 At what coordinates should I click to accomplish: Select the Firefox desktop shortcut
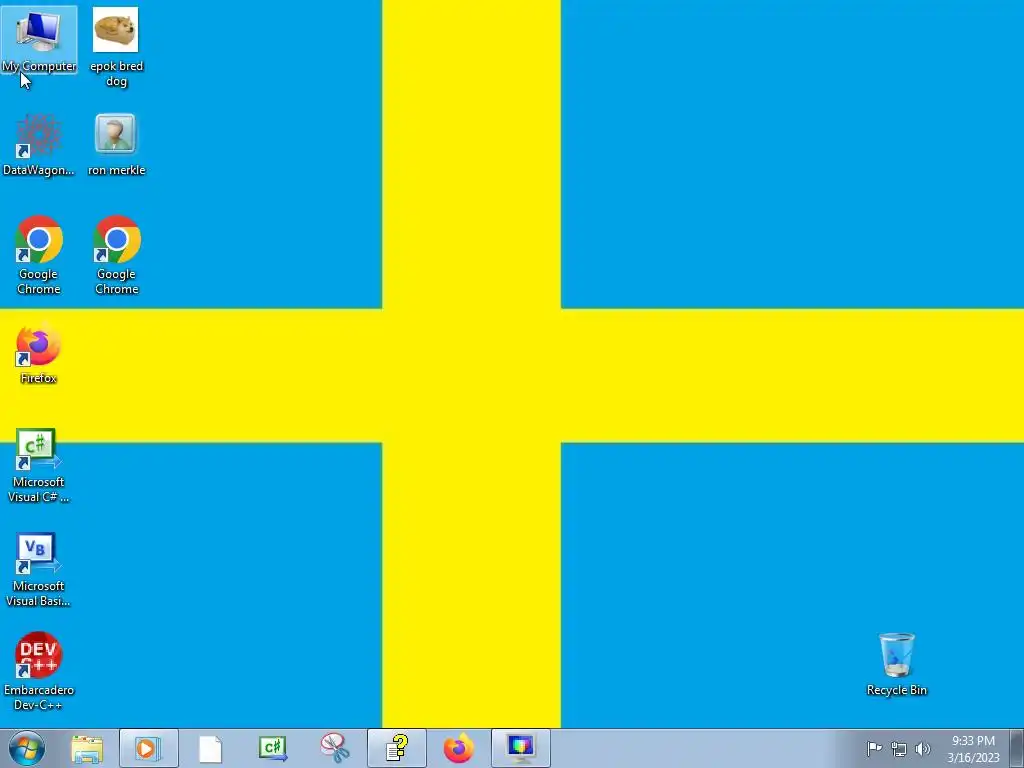pos(39,353)
